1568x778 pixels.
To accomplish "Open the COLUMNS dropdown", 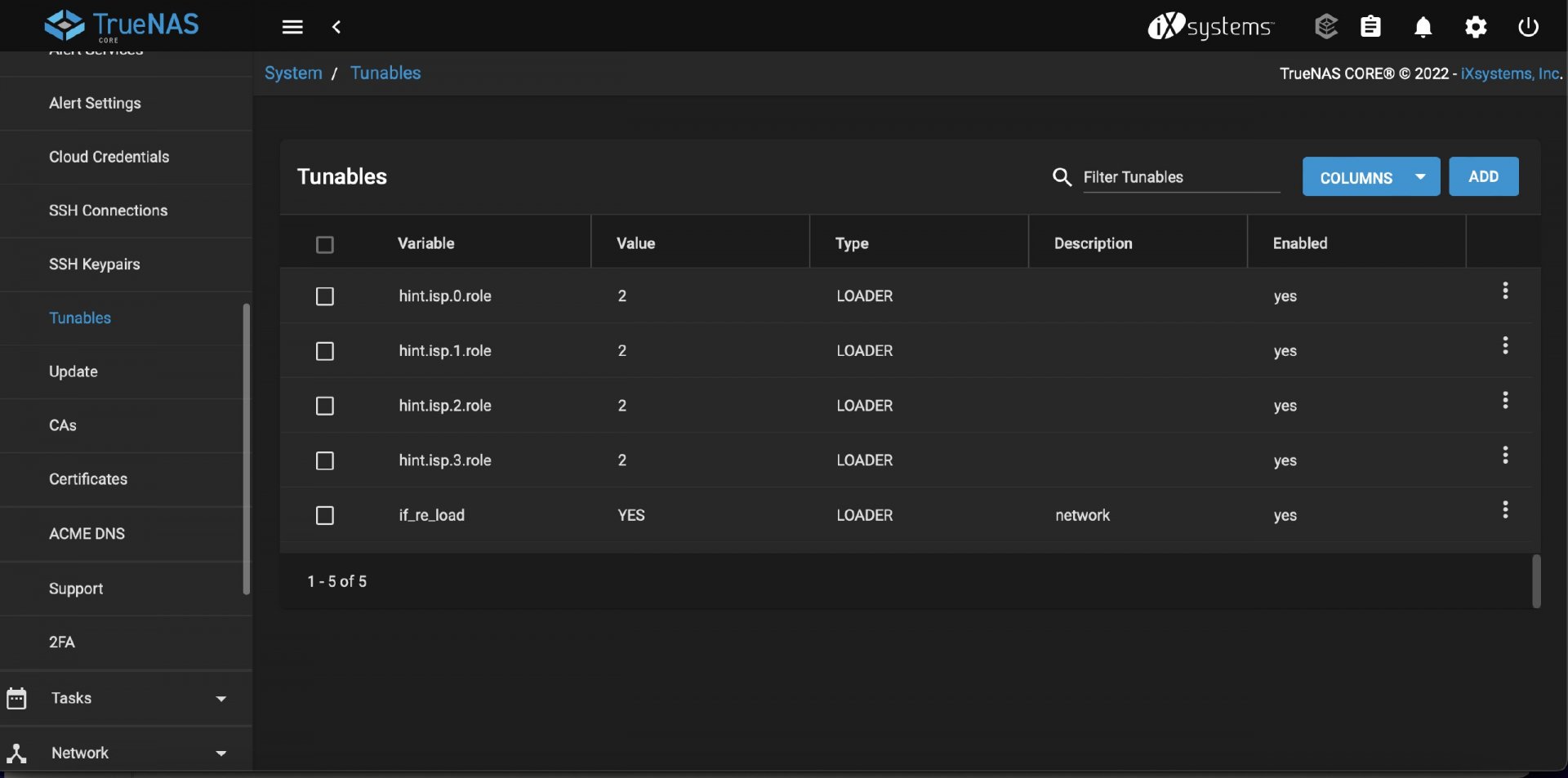I will click(x=1370, y=177).
